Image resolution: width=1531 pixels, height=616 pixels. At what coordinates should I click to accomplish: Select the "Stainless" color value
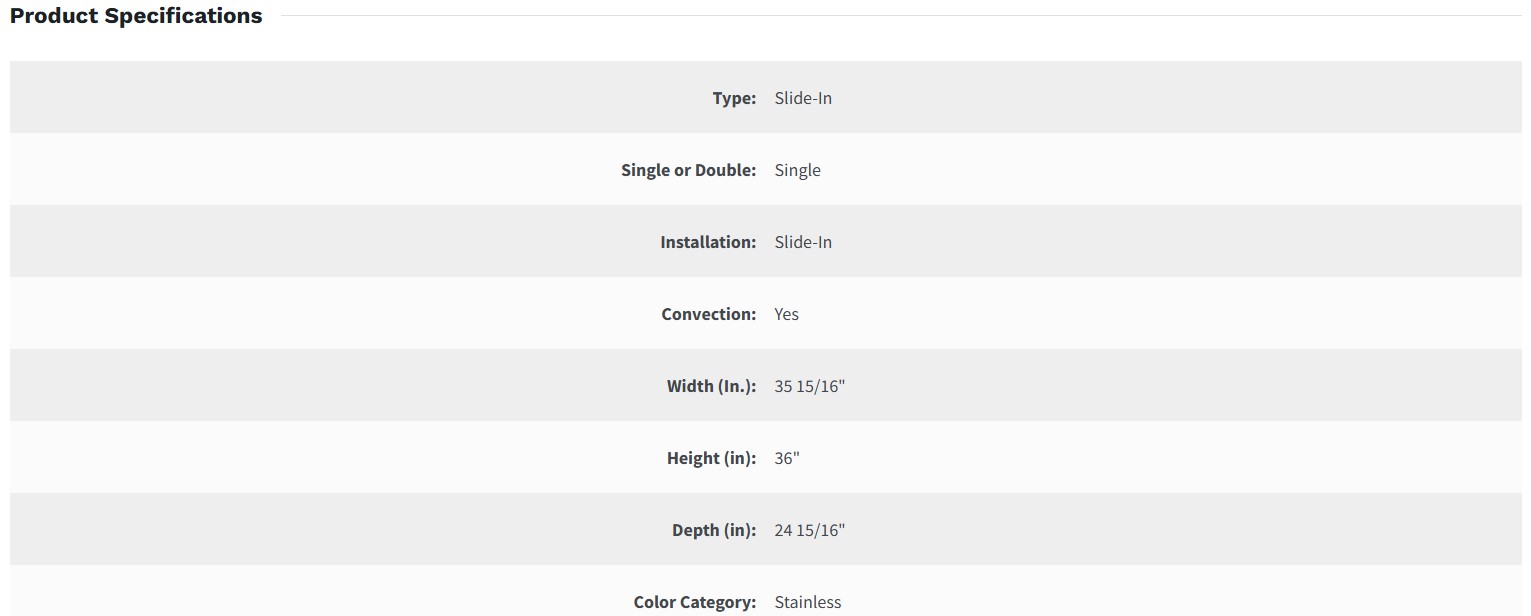[x=807, y=602]
